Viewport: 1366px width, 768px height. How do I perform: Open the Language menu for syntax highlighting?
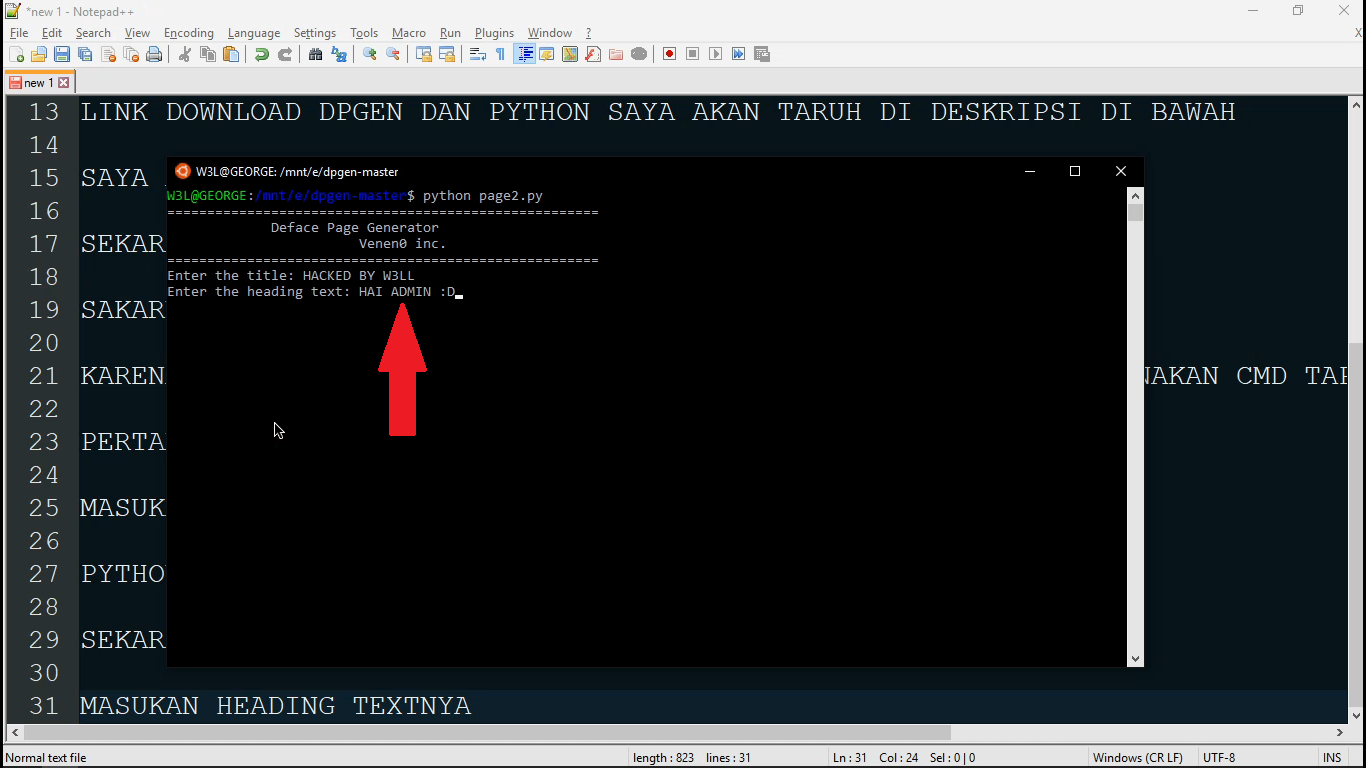pyautogui.click(x=253, y=32)
